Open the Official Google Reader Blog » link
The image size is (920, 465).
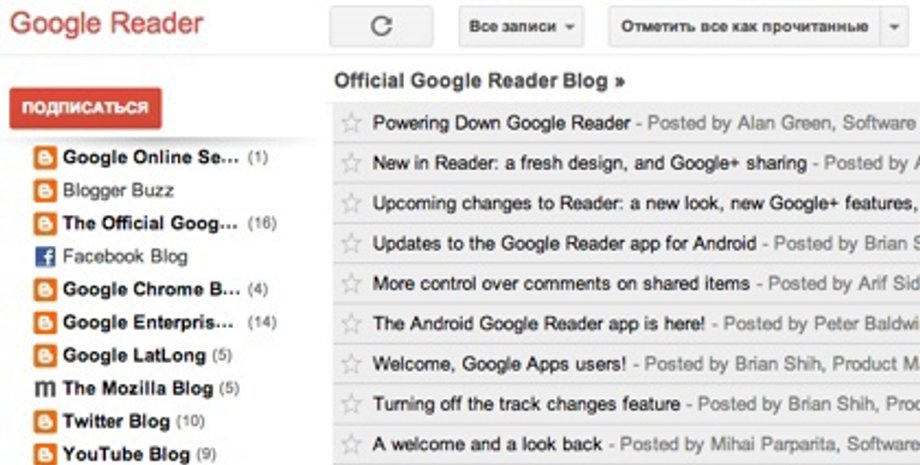pyautogui.click(x=479, y=81)
